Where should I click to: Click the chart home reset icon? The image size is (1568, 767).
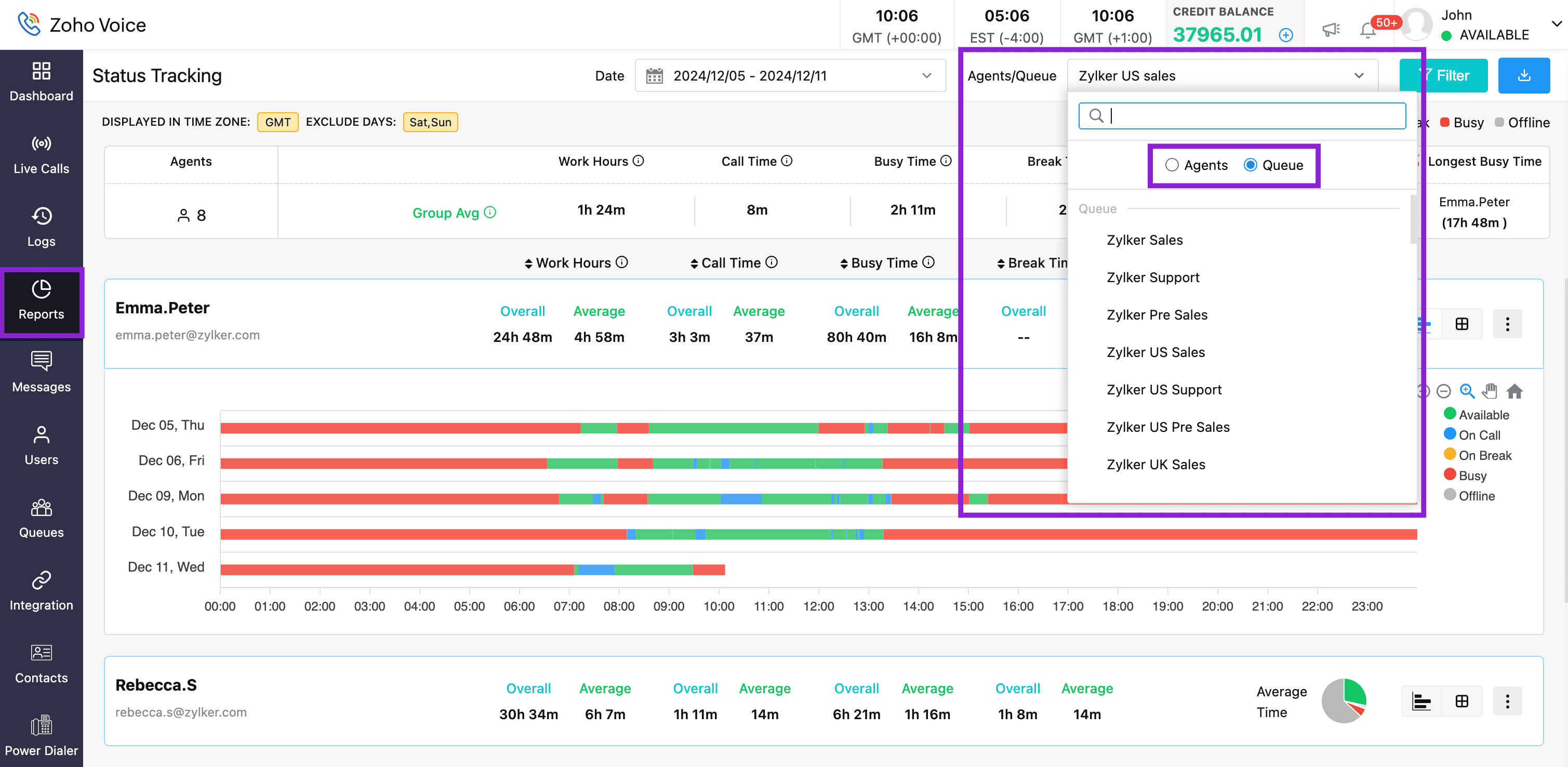pos(1514,391)
